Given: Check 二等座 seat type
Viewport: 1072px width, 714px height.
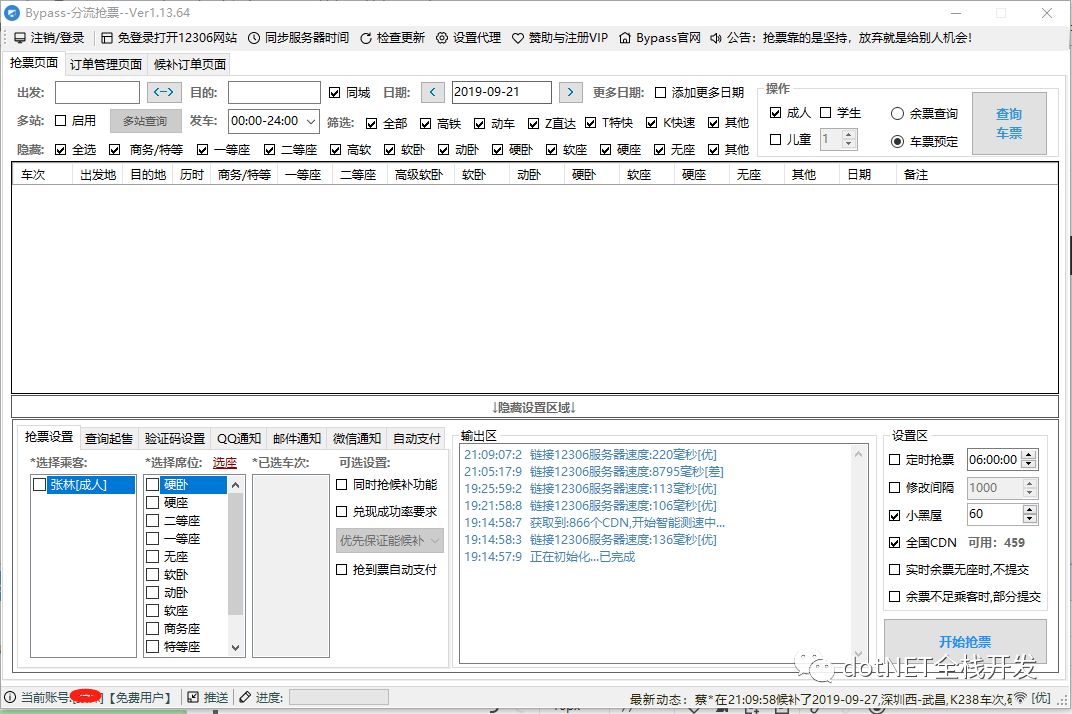Looking at the screenshot, I should point(152,520).
